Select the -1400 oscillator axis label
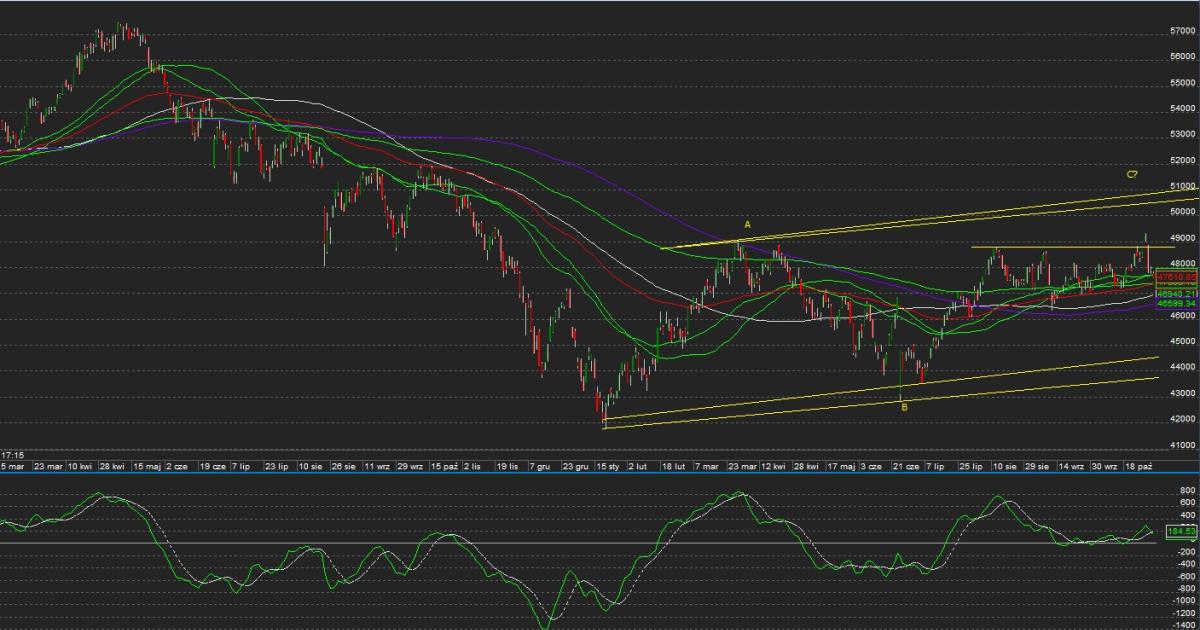Screen dimensions: 1200x630 tap(1180, 624)
